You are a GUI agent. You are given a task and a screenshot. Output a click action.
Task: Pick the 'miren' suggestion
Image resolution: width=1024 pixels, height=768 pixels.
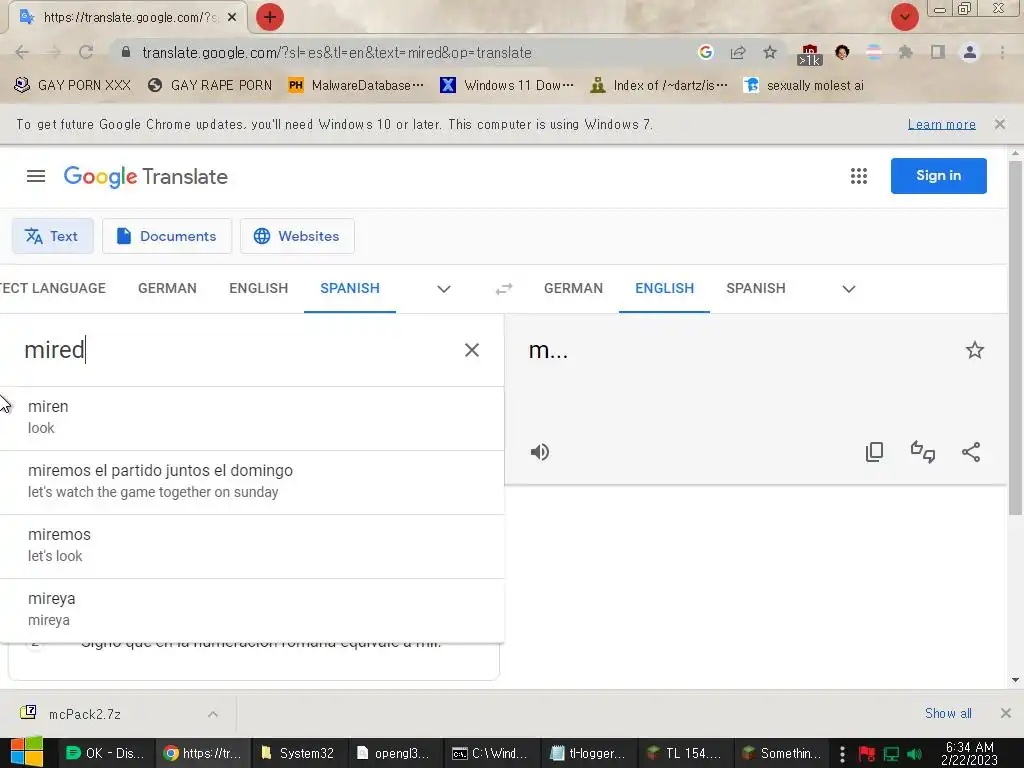[251, 418]
